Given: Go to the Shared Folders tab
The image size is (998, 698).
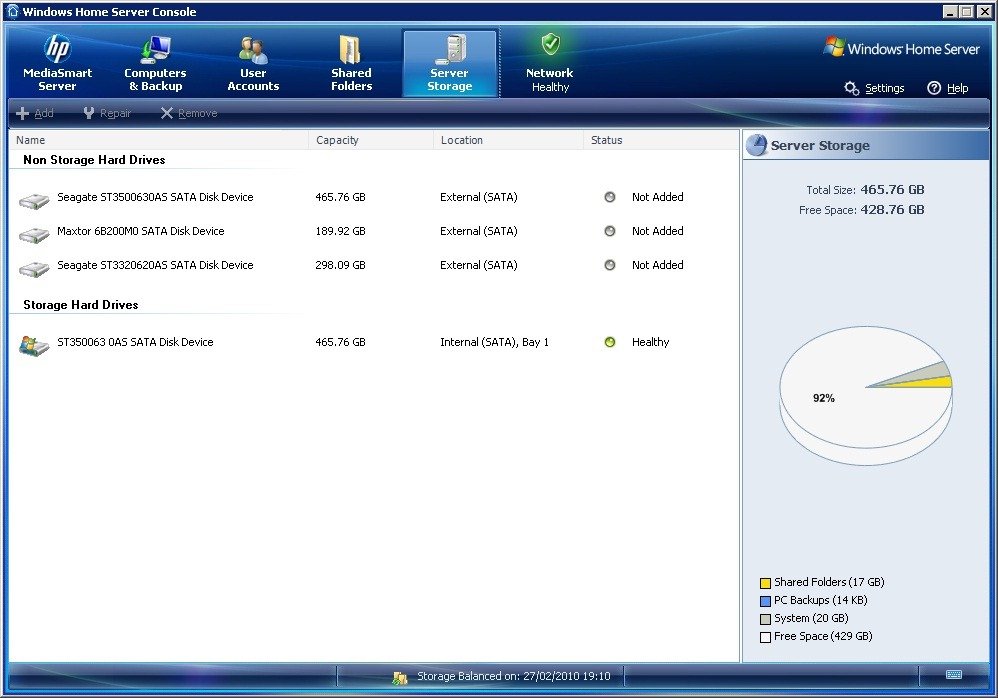Looking at the screenshot, I should coord(351,63).
